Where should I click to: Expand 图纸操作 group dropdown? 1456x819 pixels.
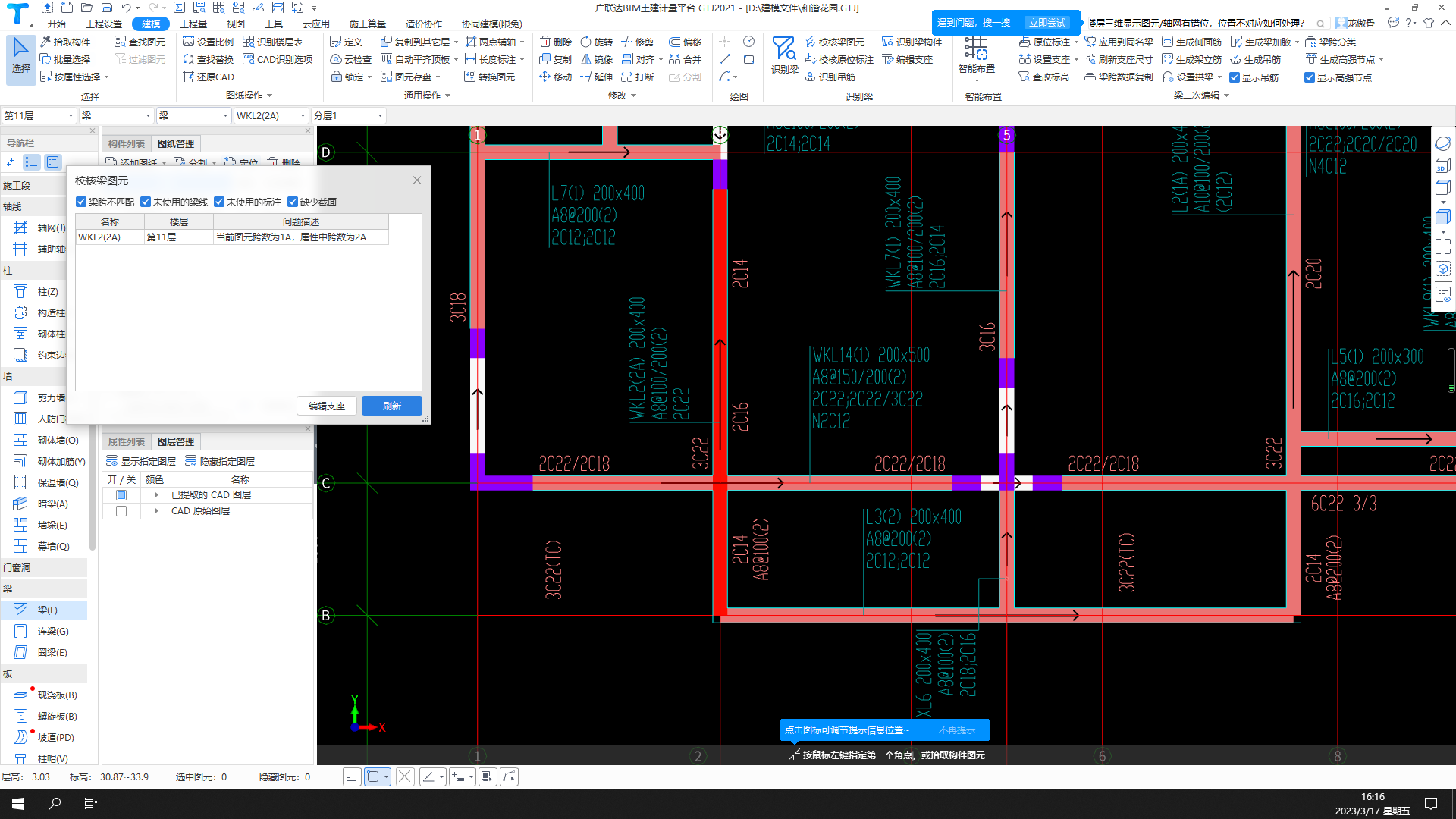pos(269,96)
